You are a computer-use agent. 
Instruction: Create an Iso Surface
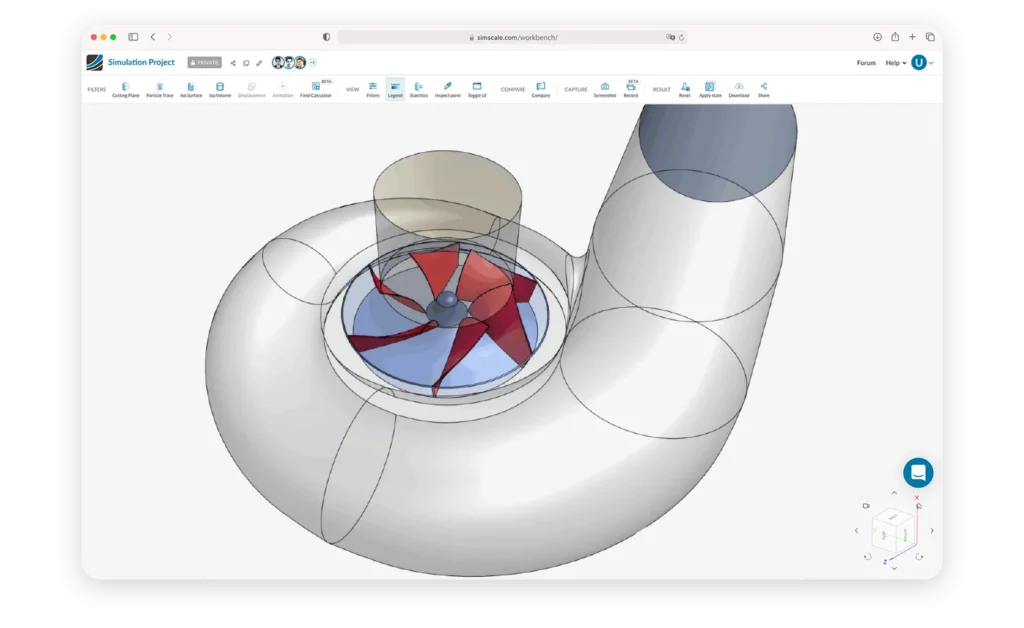pyautogui.click(x=190, y=88)
